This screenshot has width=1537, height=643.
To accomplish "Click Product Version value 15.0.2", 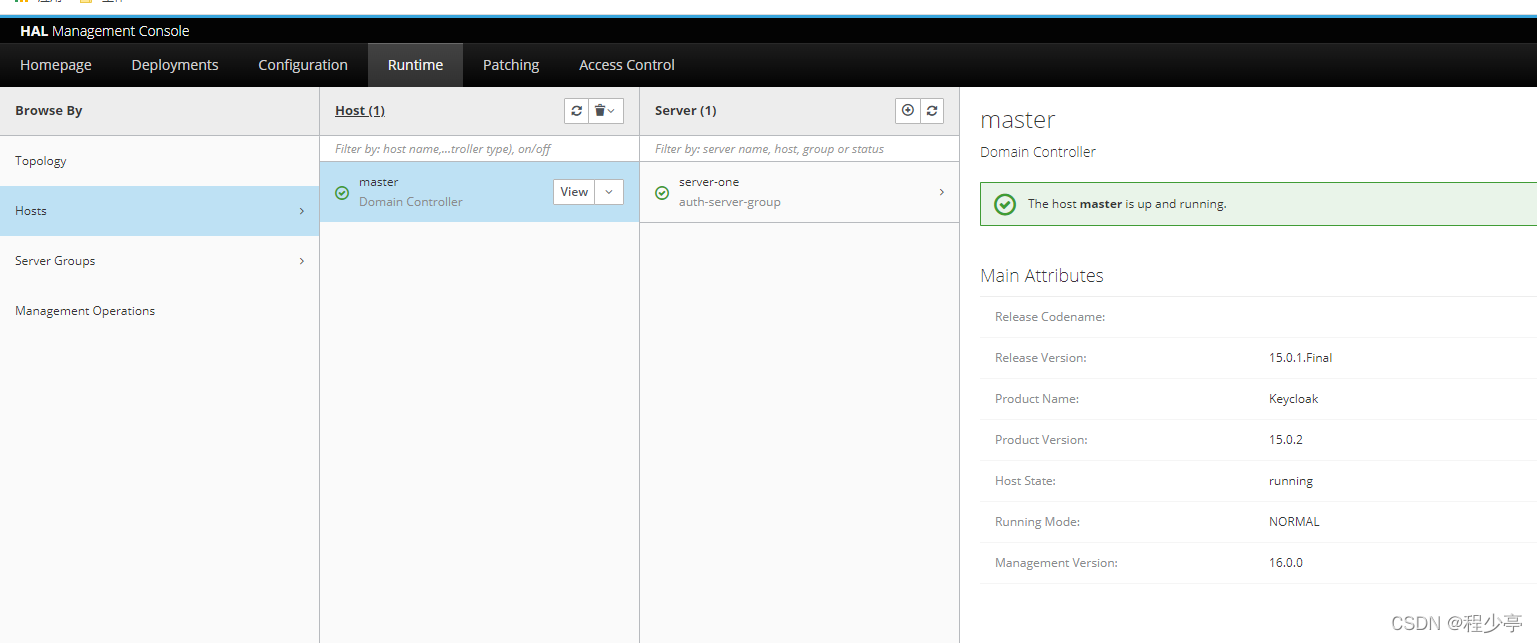I will (x=1286, y=440).
